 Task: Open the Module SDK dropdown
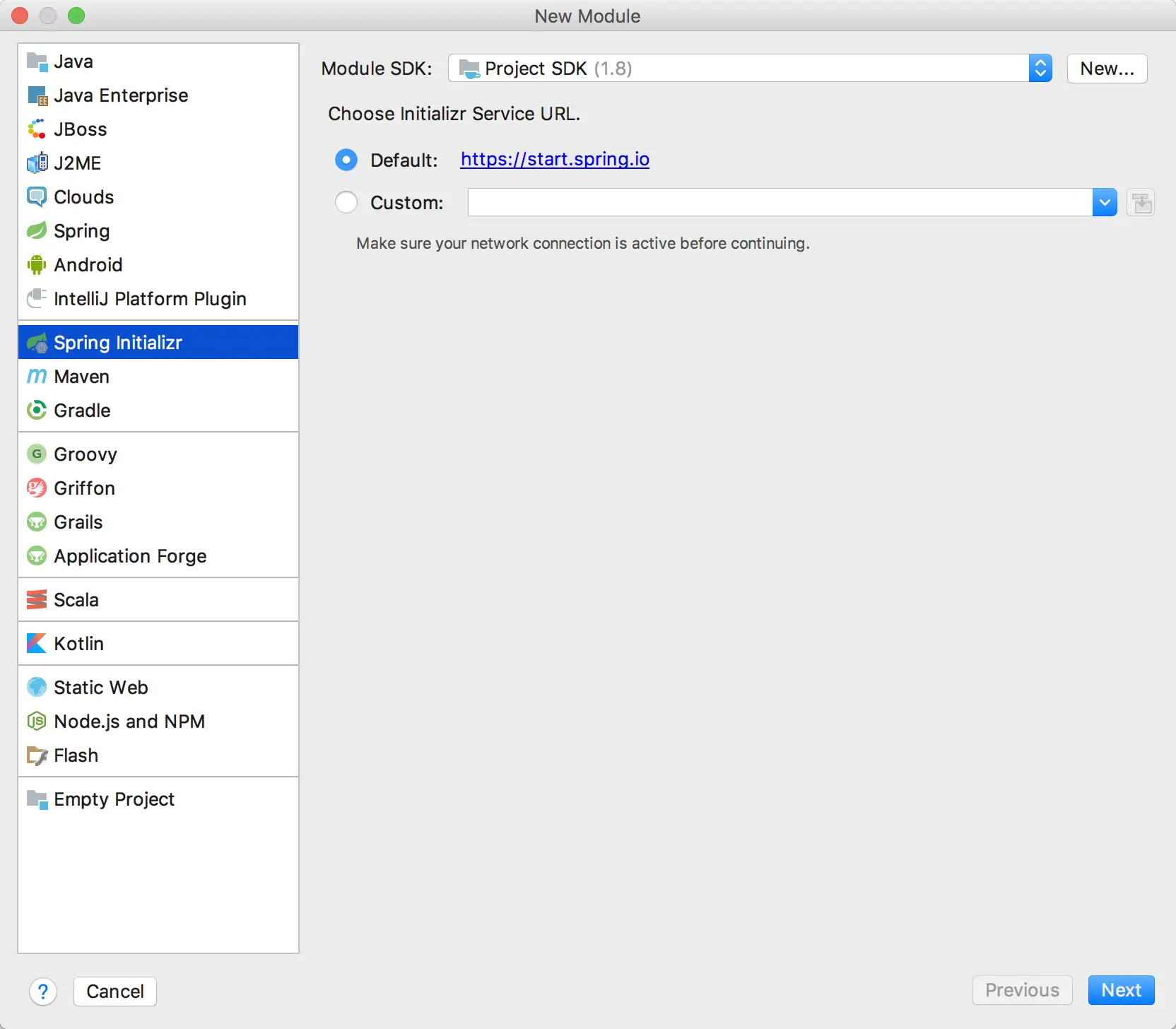pyautogui.click(x=750, y=69)
